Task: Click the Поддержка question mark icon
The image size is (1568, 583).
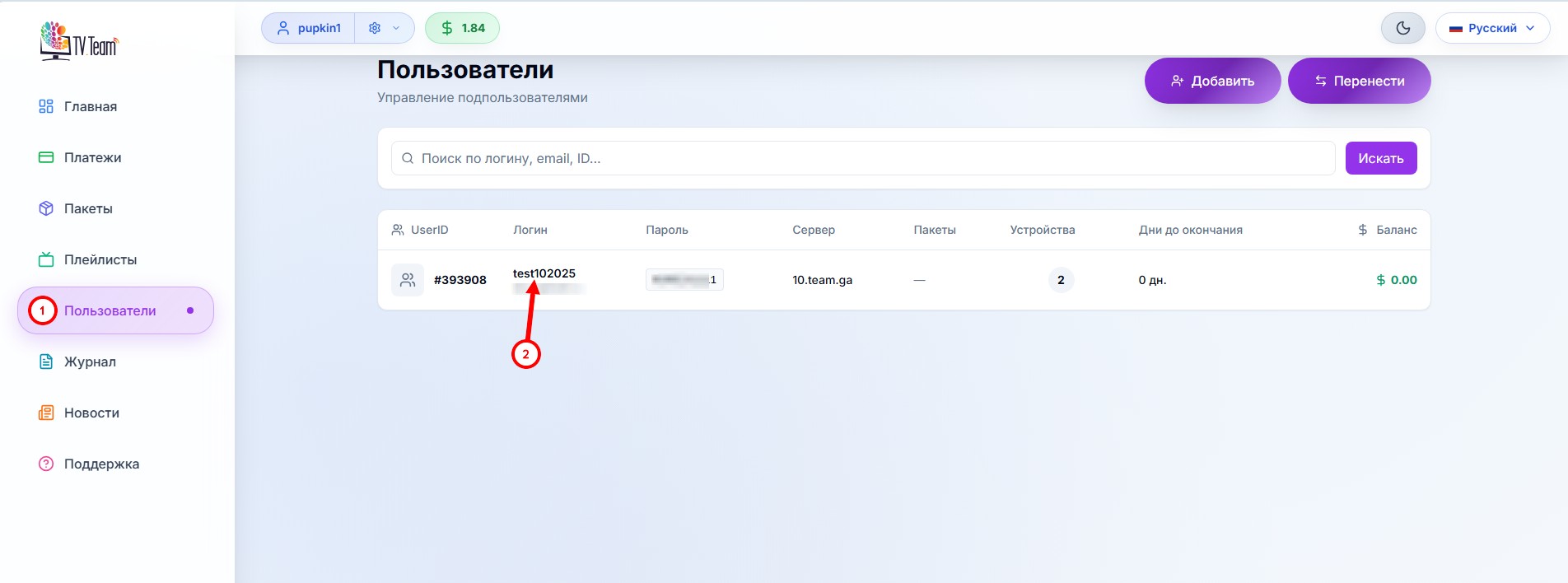Action: point(46,464)
